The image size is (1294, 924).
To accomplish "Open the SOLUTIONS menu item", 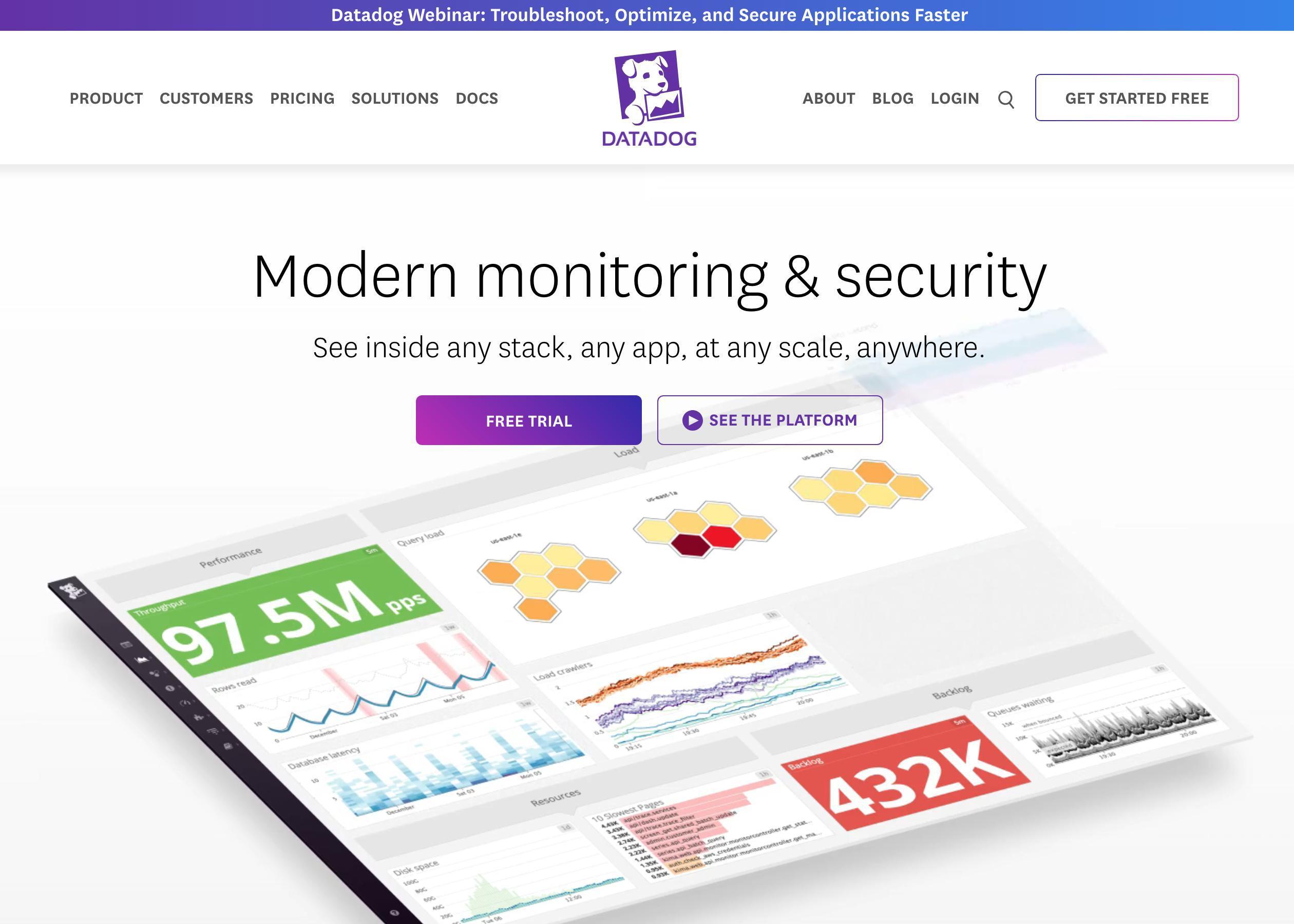I will [x=395, y=98].
